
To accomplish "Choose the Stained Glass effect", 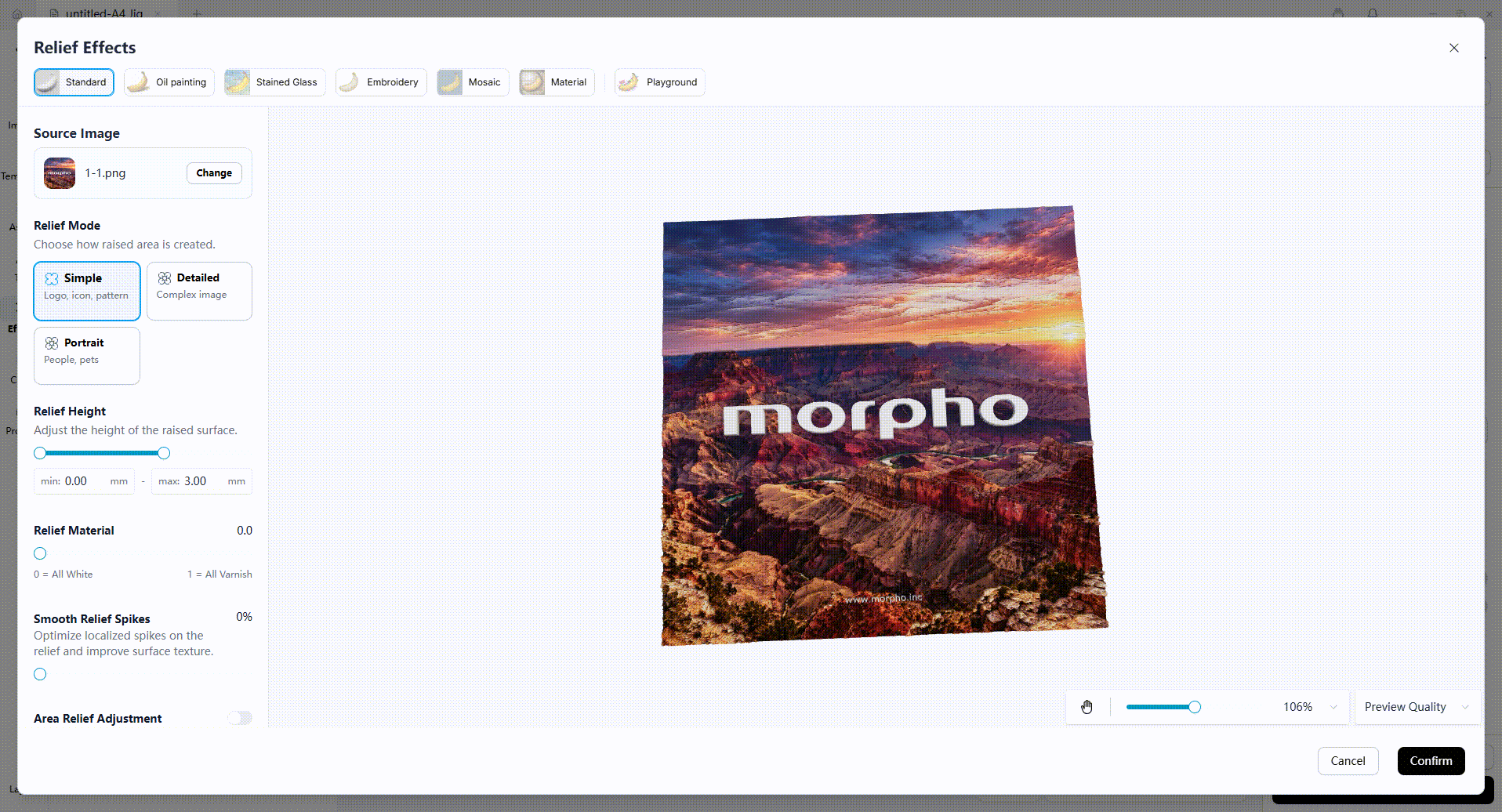I will tap(274, 82).
